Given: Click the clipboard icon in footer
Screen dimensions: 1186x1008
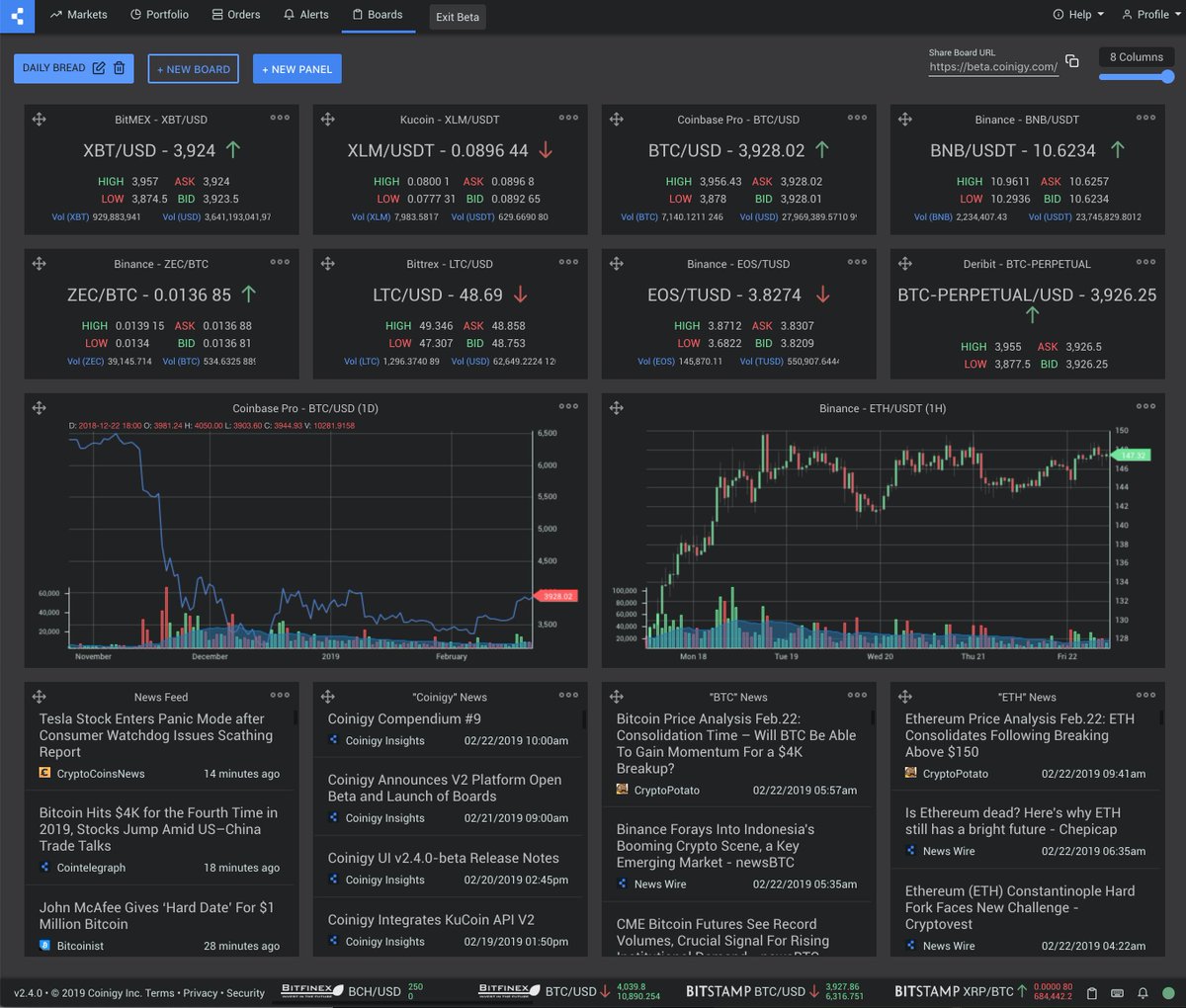Looking at the screenshot, I should point(1092,993).
